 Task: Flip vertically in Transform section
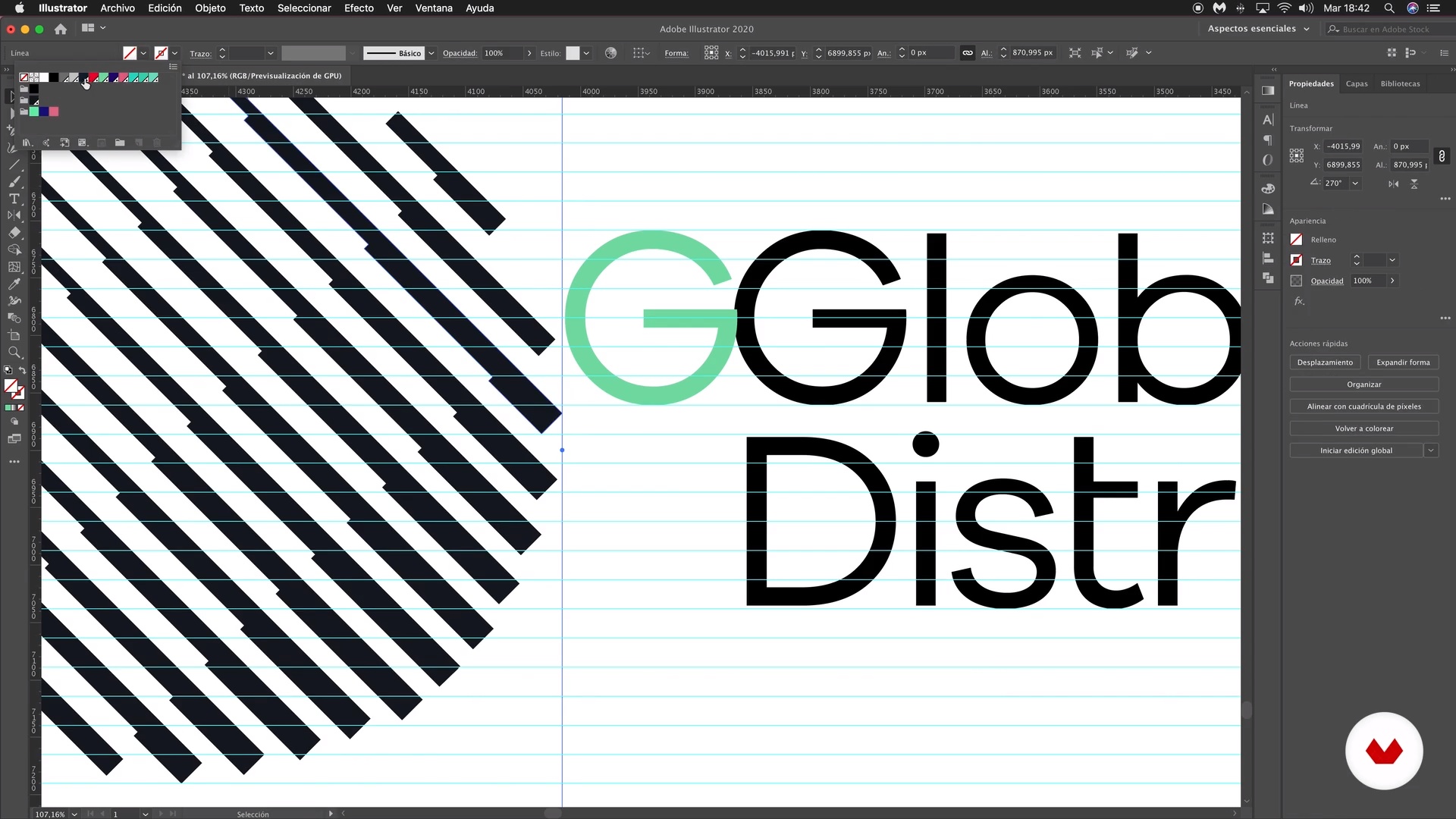coord(1414,184)
